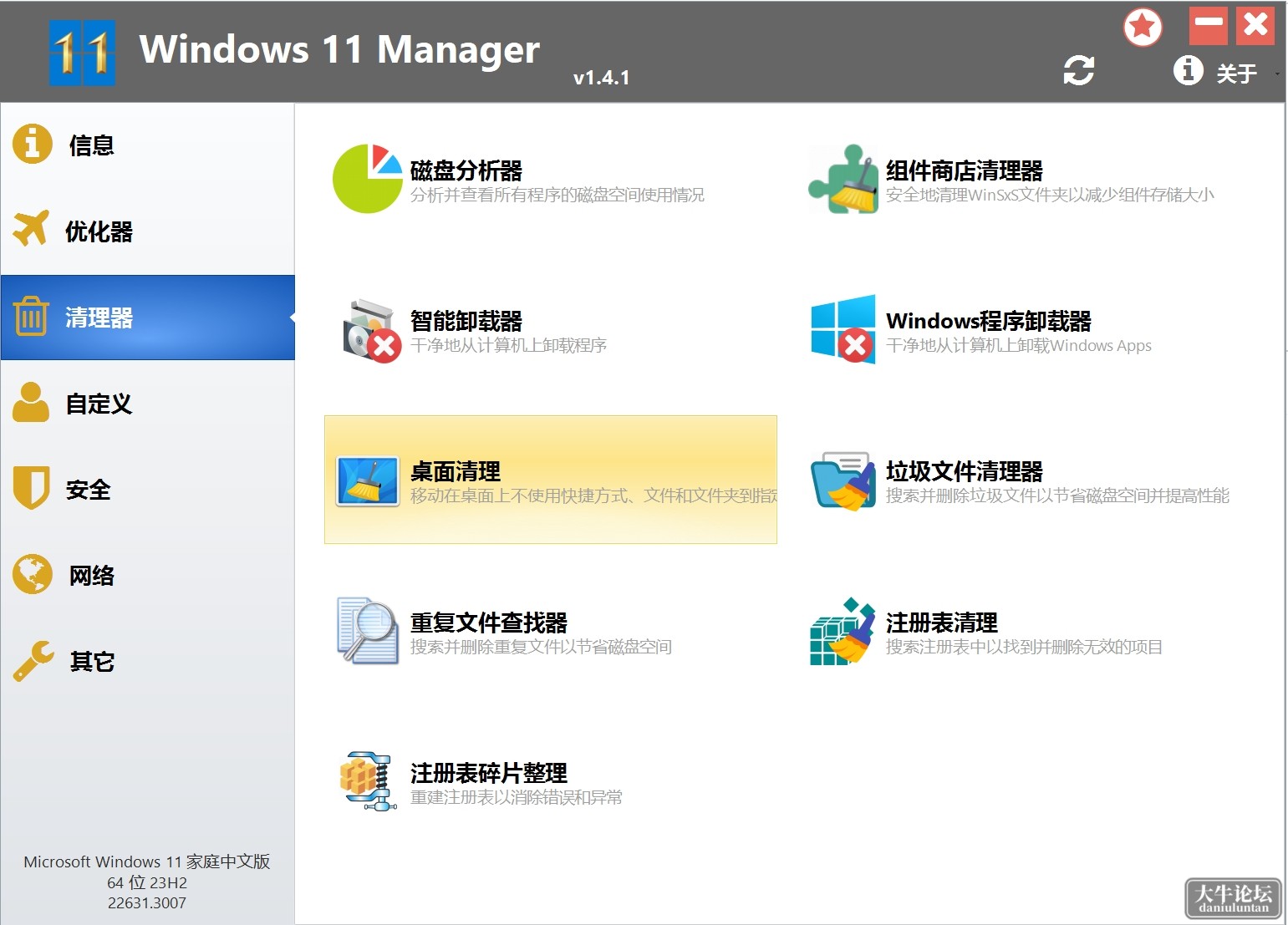Click the 智能卸载器 title text
Viewport: 1288px width, 925px height.
point(466,321)
